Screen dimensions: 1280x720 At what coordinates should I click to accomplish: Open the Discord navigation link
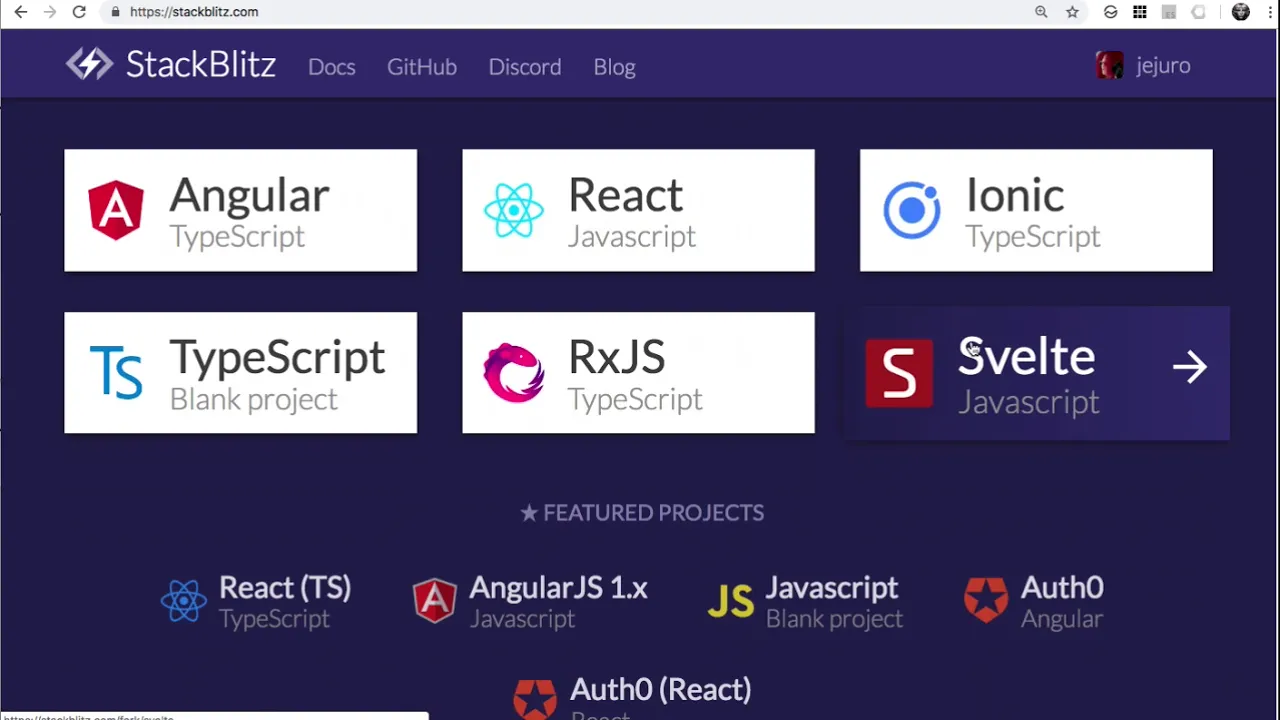click(x=525, y=67)
